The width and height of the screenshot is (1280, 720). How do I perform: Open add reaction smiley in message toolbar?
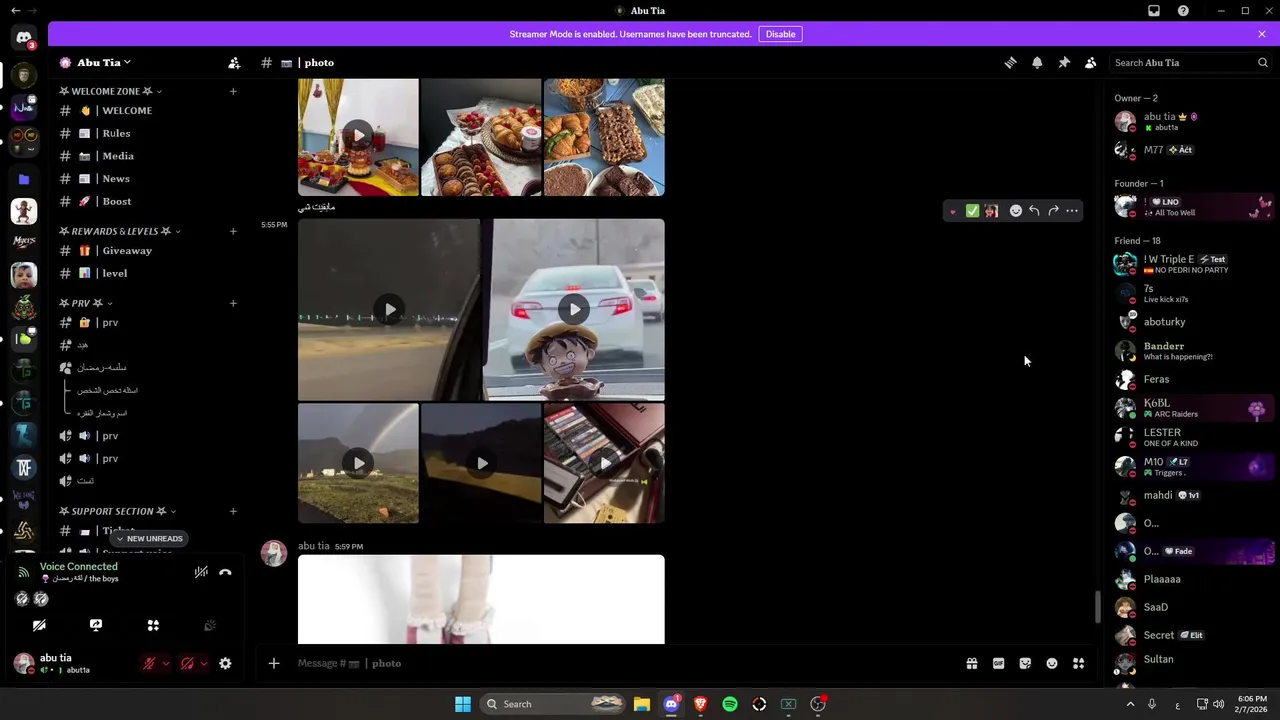pos(1015,211)
